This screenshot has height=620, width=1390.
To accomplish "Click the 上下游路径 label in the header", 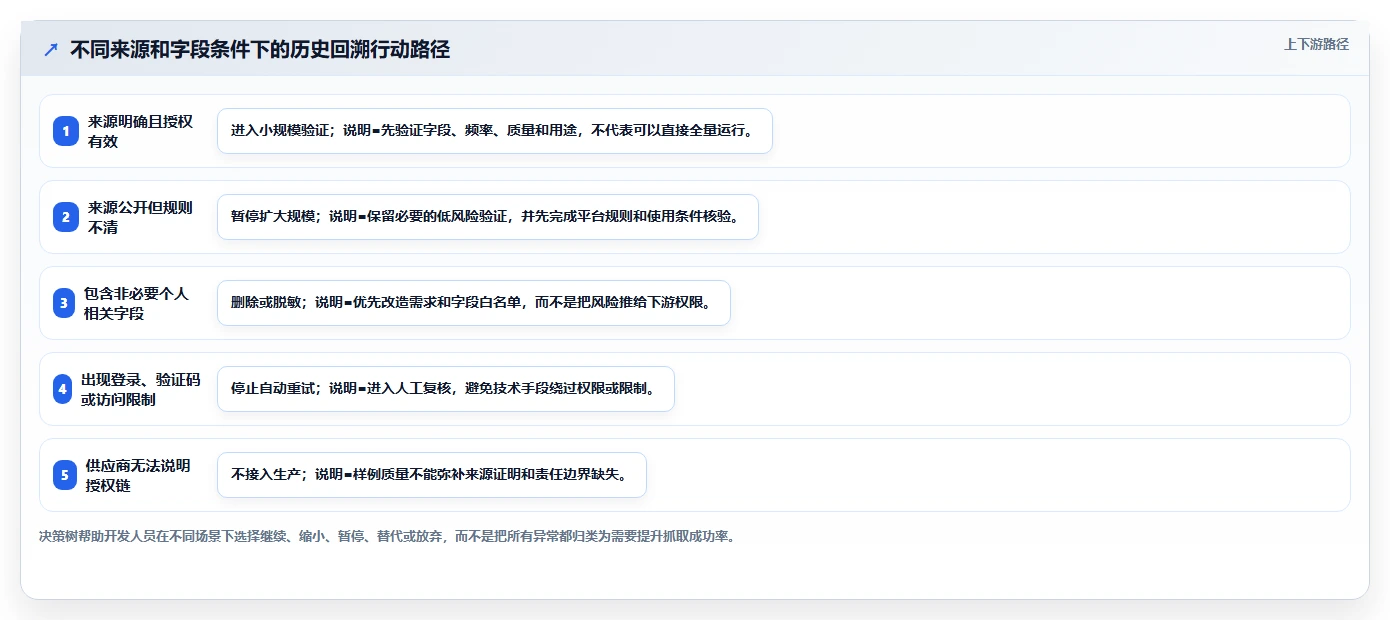I will [1316, 44].
